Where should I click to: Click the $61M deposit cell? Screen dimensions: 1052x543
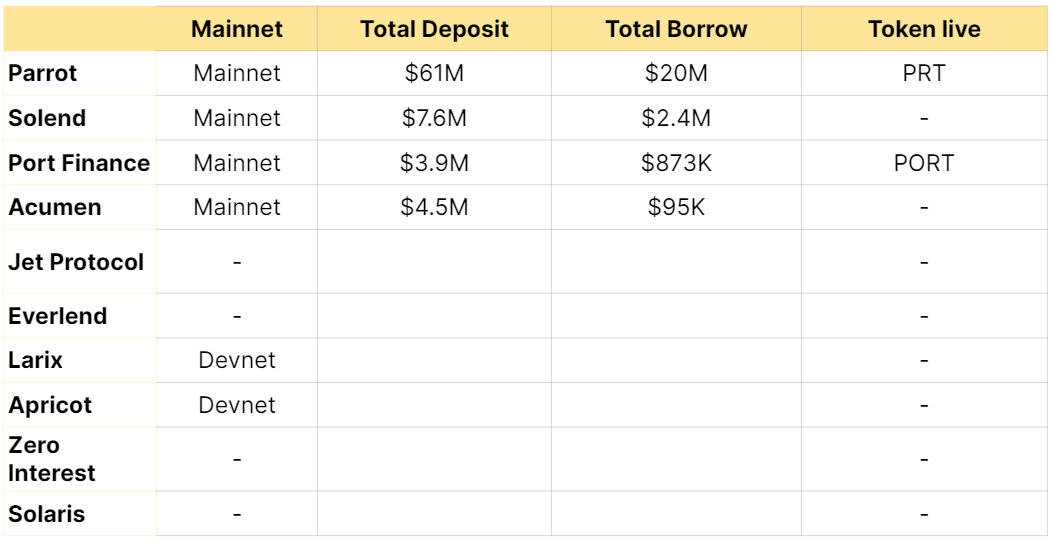pyautogui.click(x=434, y=73)
